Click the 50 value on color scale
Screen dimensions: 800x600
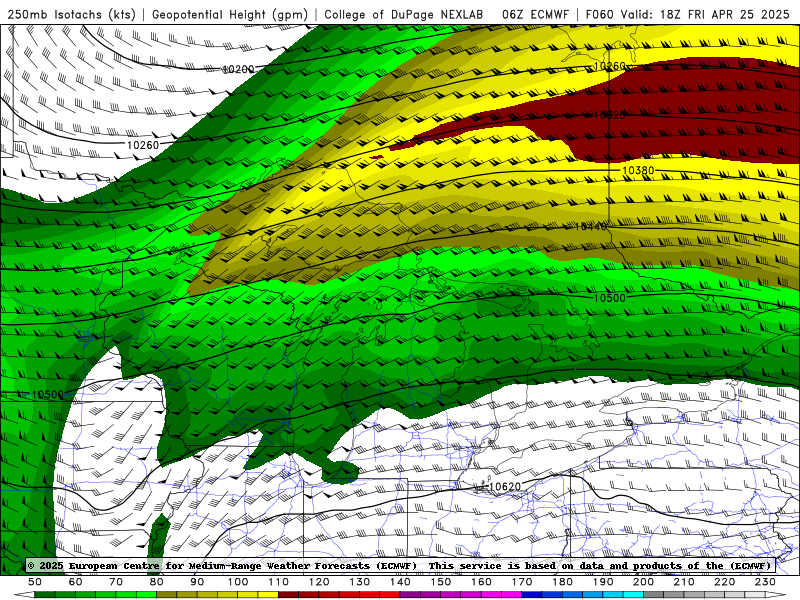[35, 582]
